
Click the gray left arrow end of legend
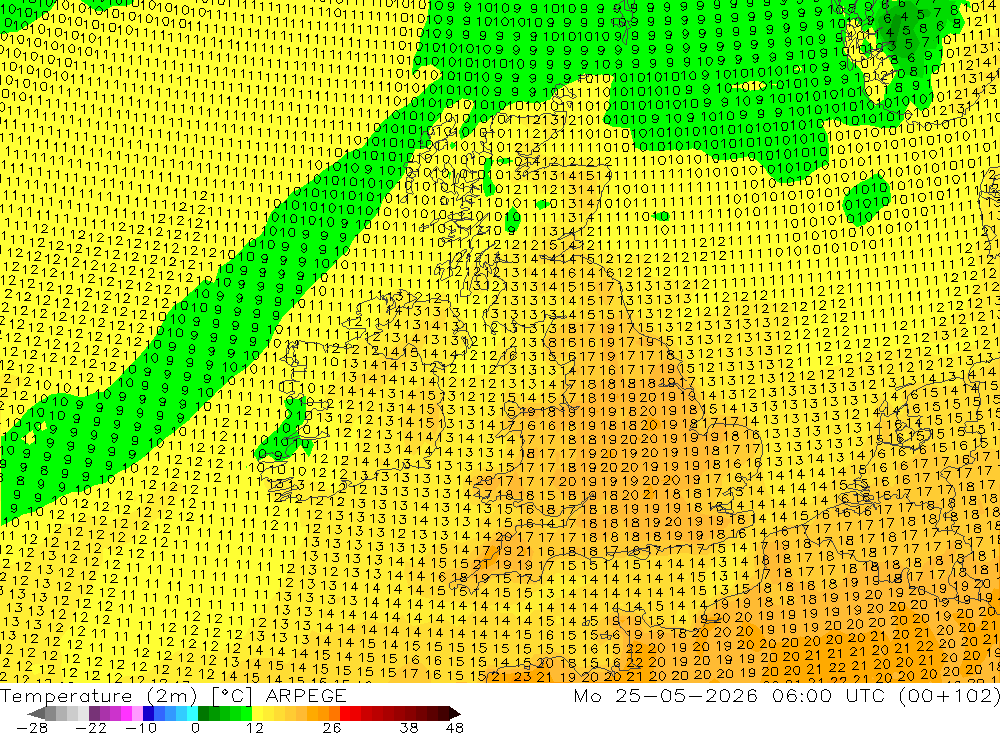37,713
